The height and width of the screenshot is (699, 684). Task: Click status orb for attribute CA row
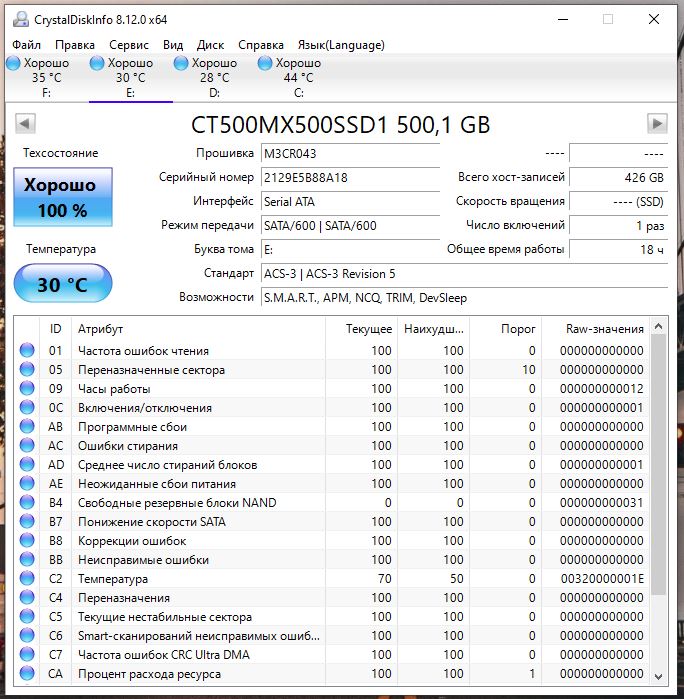27,673
